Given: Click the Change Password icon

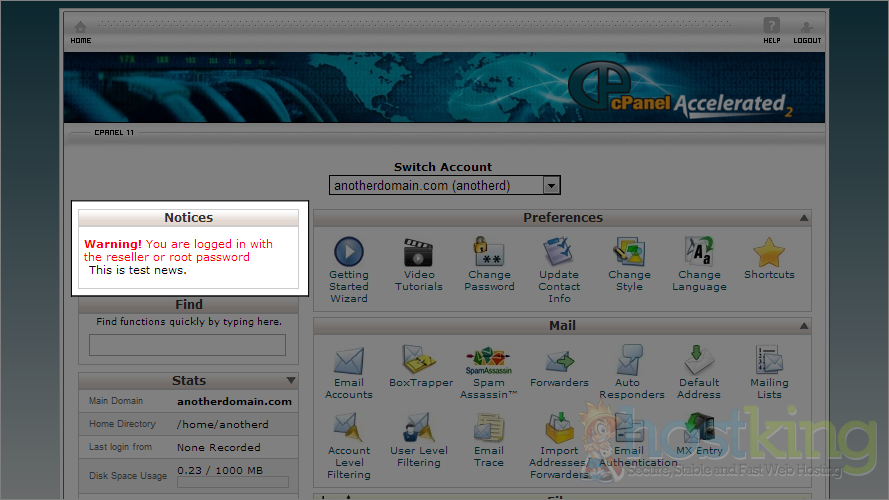Looking at the screenshot, I should (x=489, y=252).
